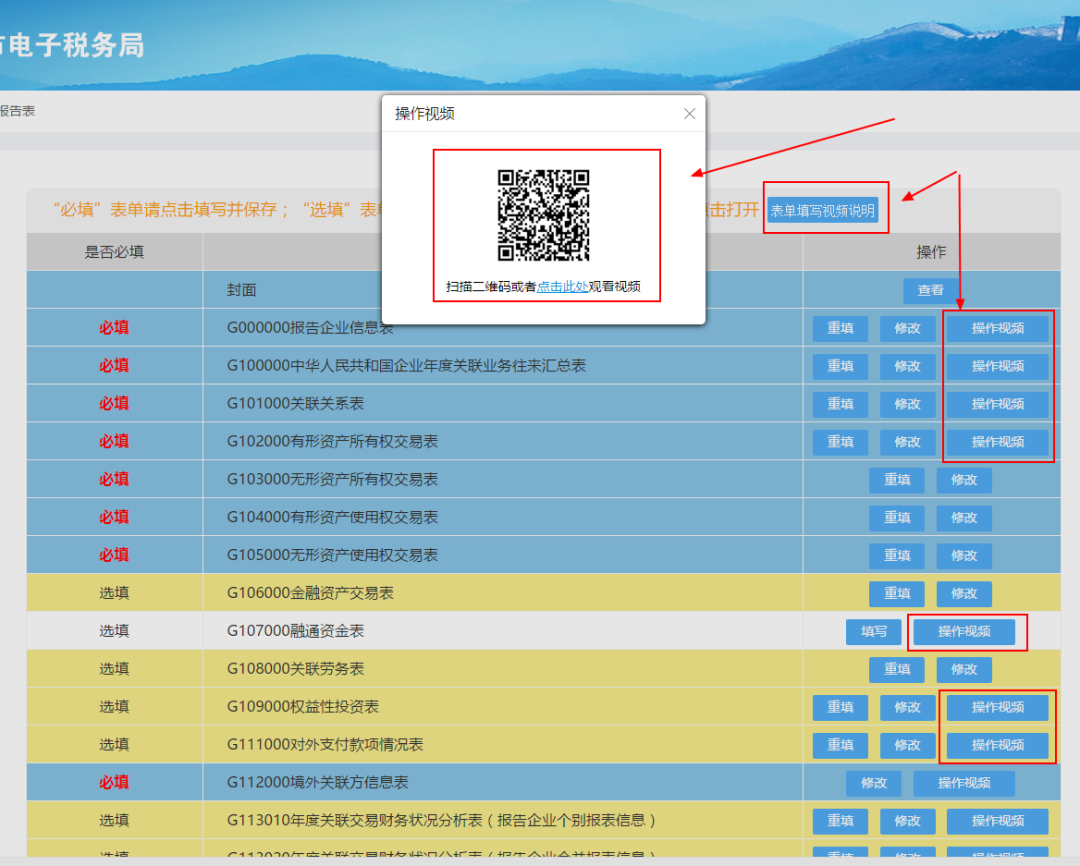Select form name G109000权益性投资表
Viewport: 1080px width, 866px height.
pyautogui.click(x=303, y=707)
